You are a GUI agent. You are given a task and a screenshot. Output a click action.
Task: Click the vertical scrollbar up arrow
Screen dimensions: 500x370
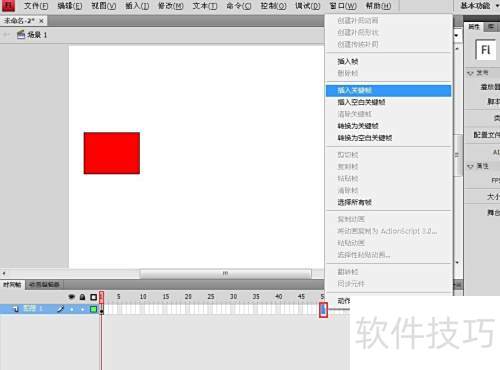457,49
